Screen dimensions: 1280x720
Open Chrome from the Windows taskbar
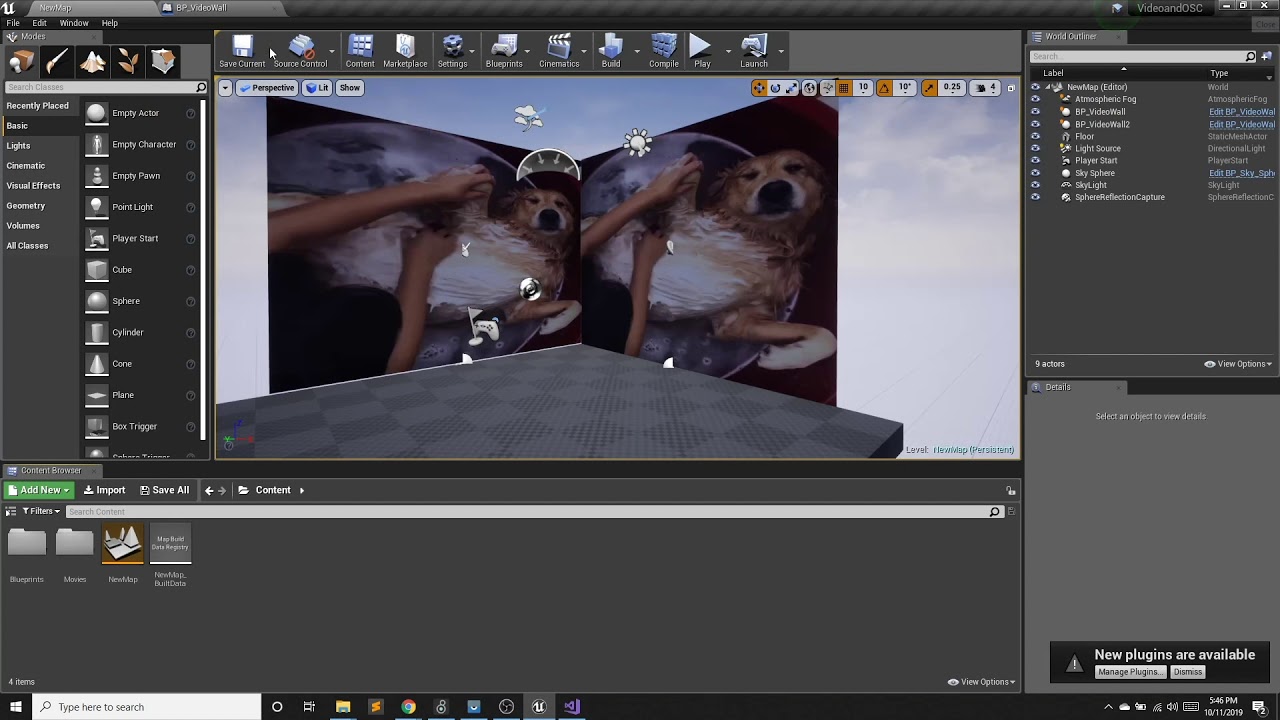click(x=408, y=707)
